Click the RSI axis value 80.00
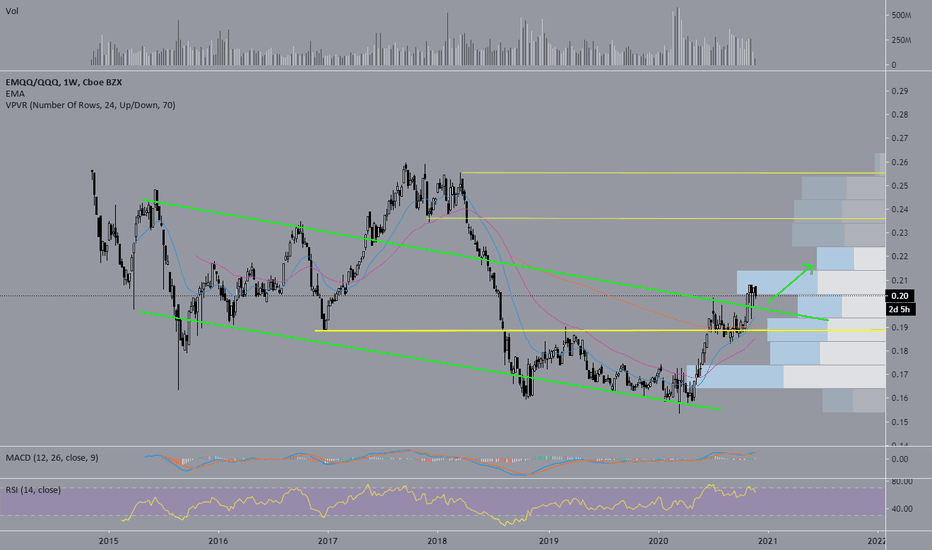The height and width of the screenshot is (550, 932). (x=902, y=482)
